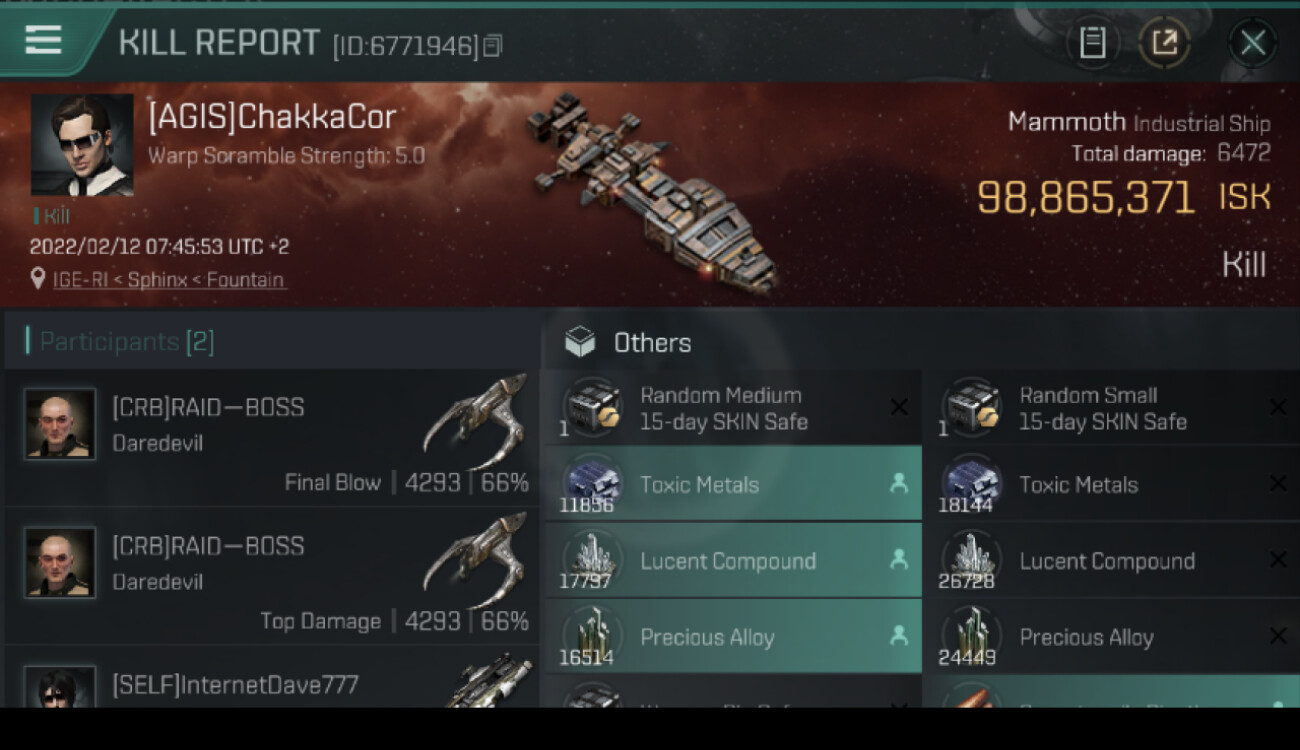Open ChakkaCor pilot portrait
1300x750 pixels.
(x=82, y=144)
